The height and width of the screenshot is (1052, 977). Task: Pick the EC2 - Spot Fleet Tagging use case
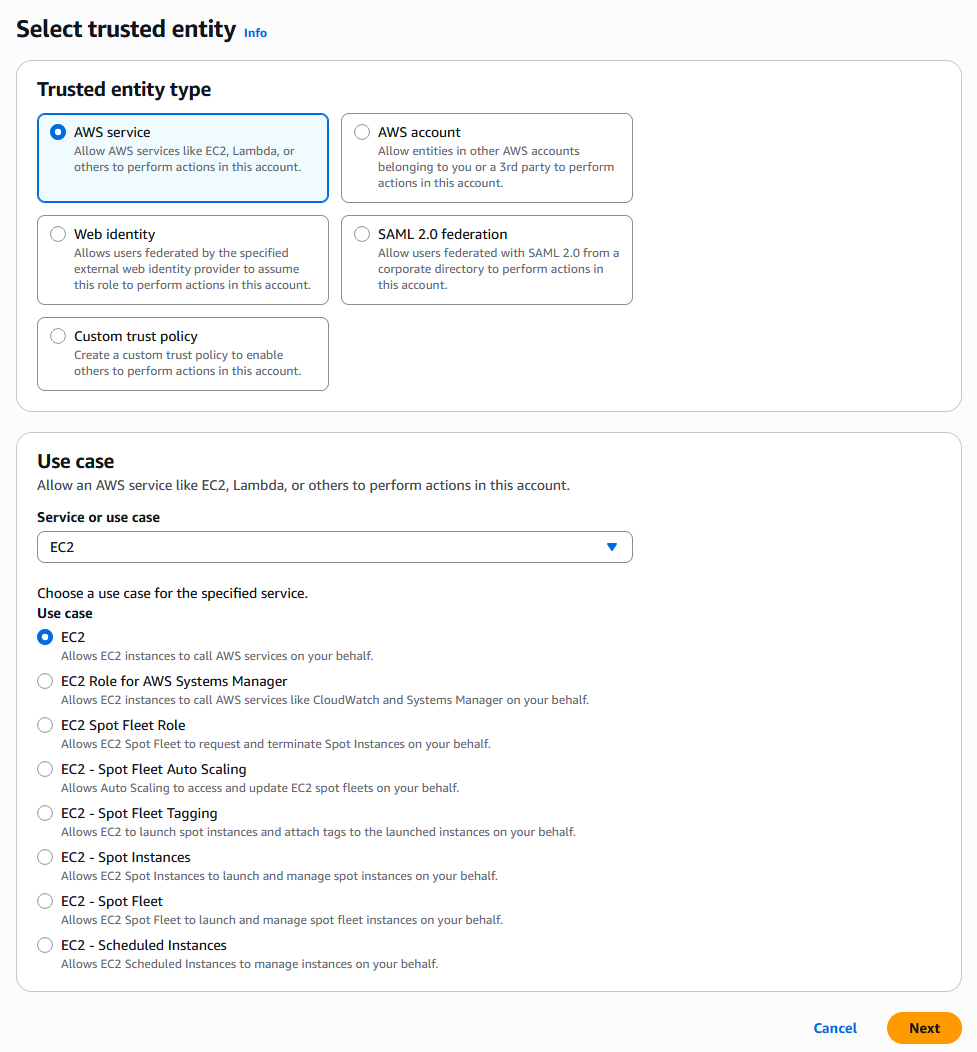point(45,813)
